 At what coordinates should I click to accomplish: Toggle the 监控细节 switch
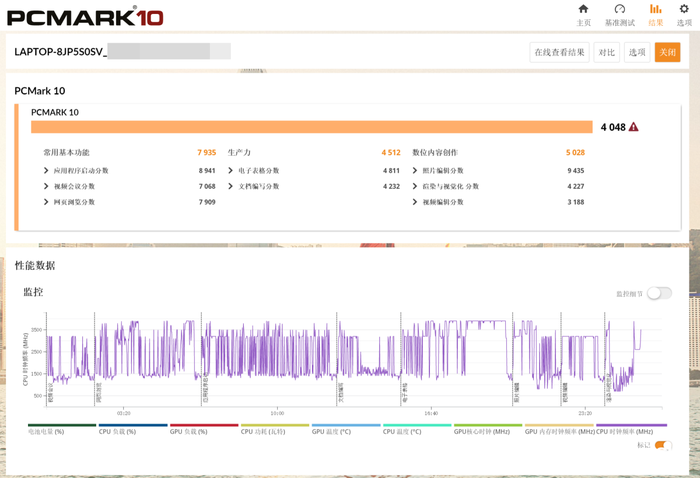tap(659, 293)
